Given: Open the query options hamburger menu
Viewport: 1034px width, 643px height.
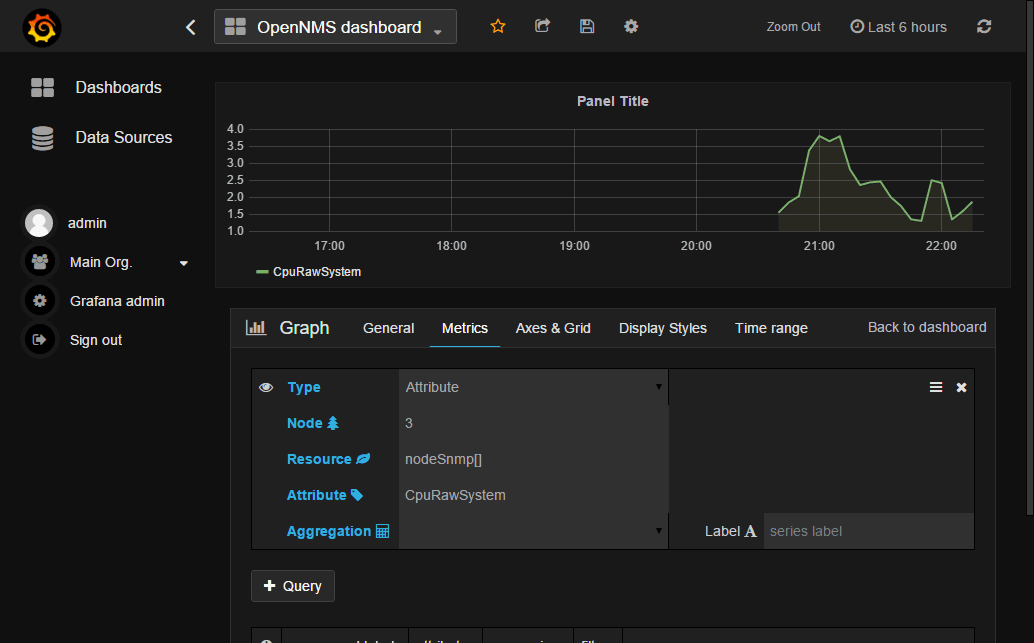Looking at the screenshot, I should [936, 387].
